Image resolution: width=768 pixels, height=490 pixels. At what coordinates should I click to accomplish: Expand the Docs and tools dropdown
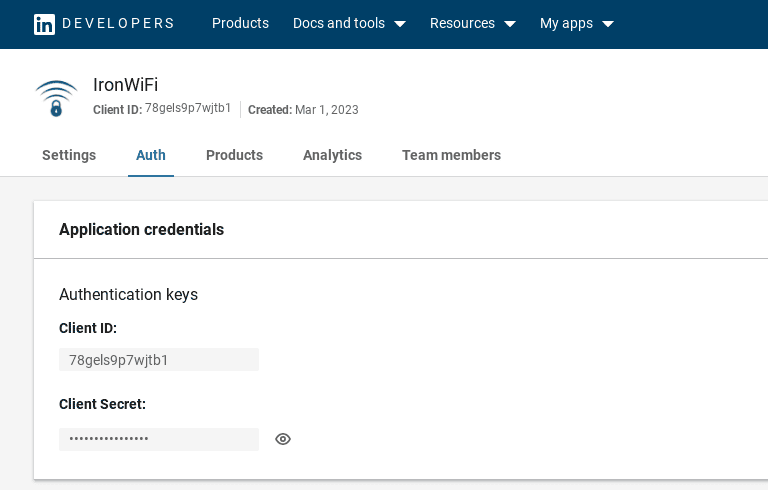[x=349, y=24]
